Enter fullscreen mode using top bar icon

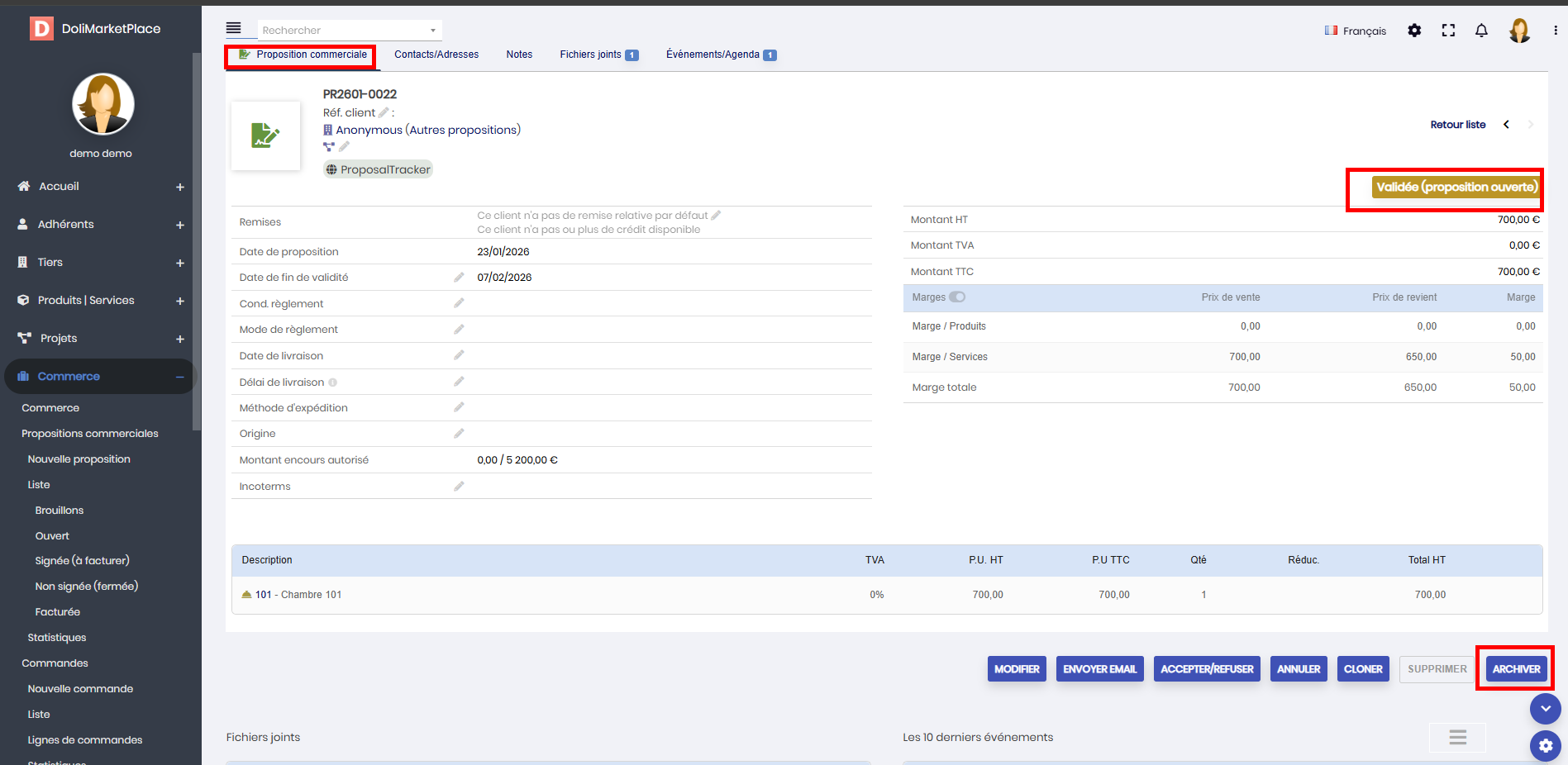coord(1448,31)
